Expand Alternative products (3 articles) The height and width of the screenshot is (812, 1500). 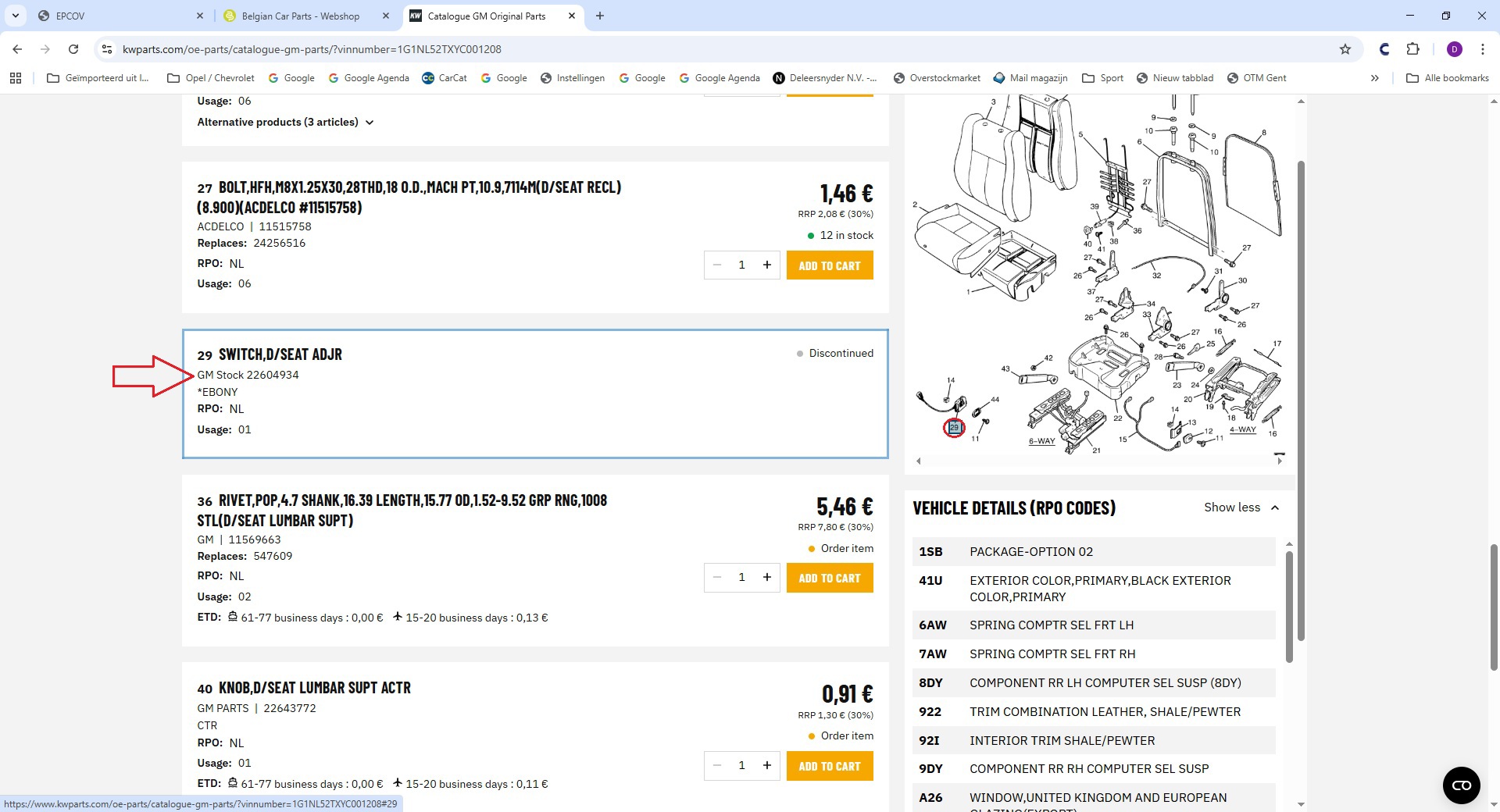click(x=286, y=123)
